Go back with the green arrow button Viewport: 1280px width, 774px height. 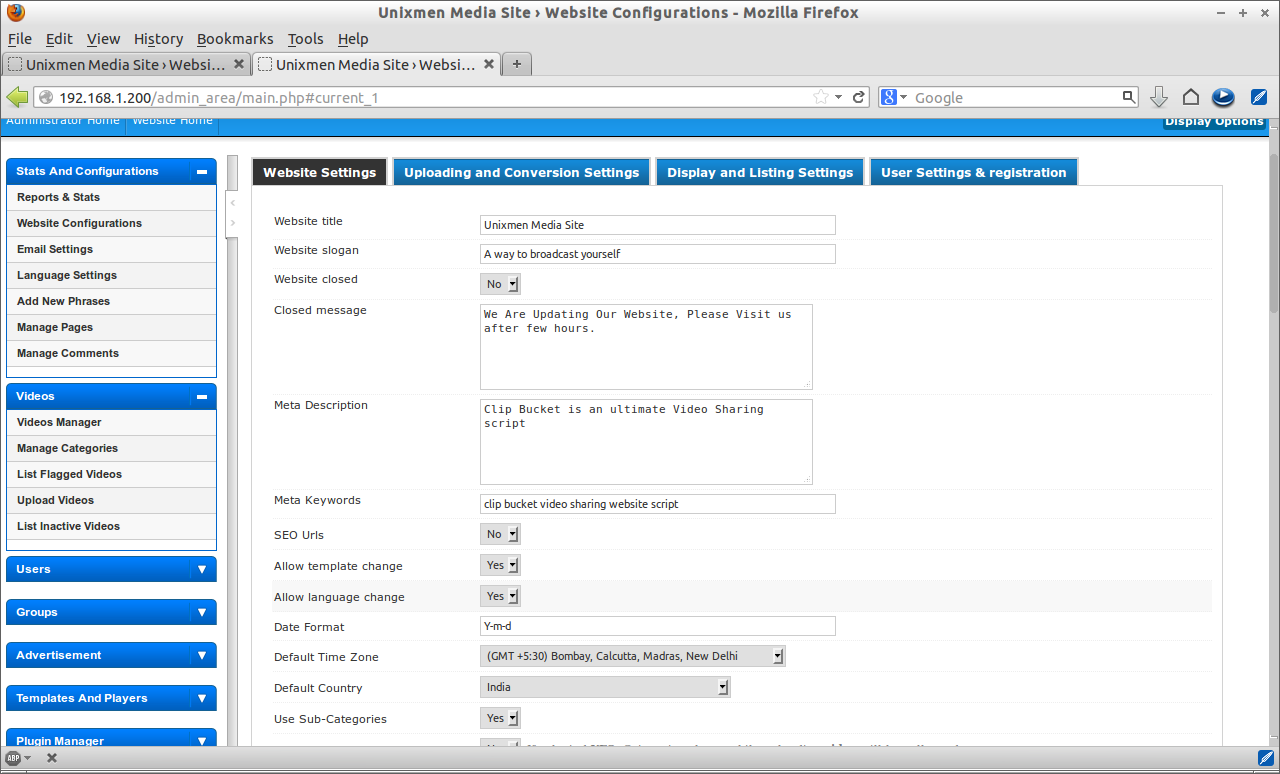tap(17, 97)
